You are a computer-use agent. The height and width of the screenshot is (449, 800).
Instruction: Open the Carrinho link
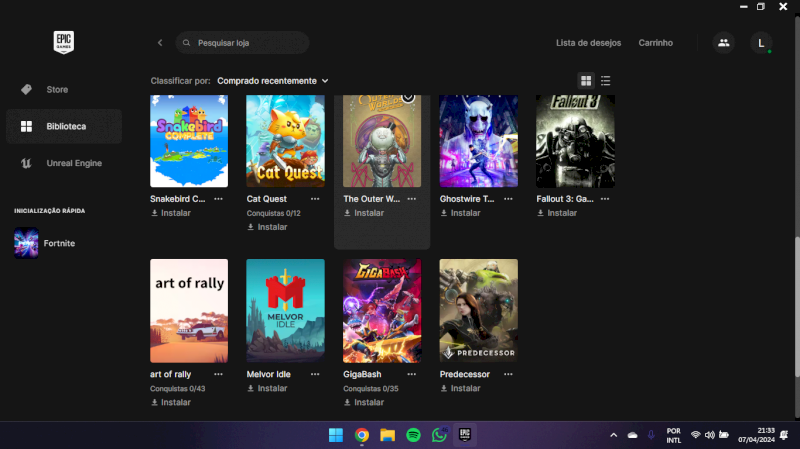click(655, 43)
